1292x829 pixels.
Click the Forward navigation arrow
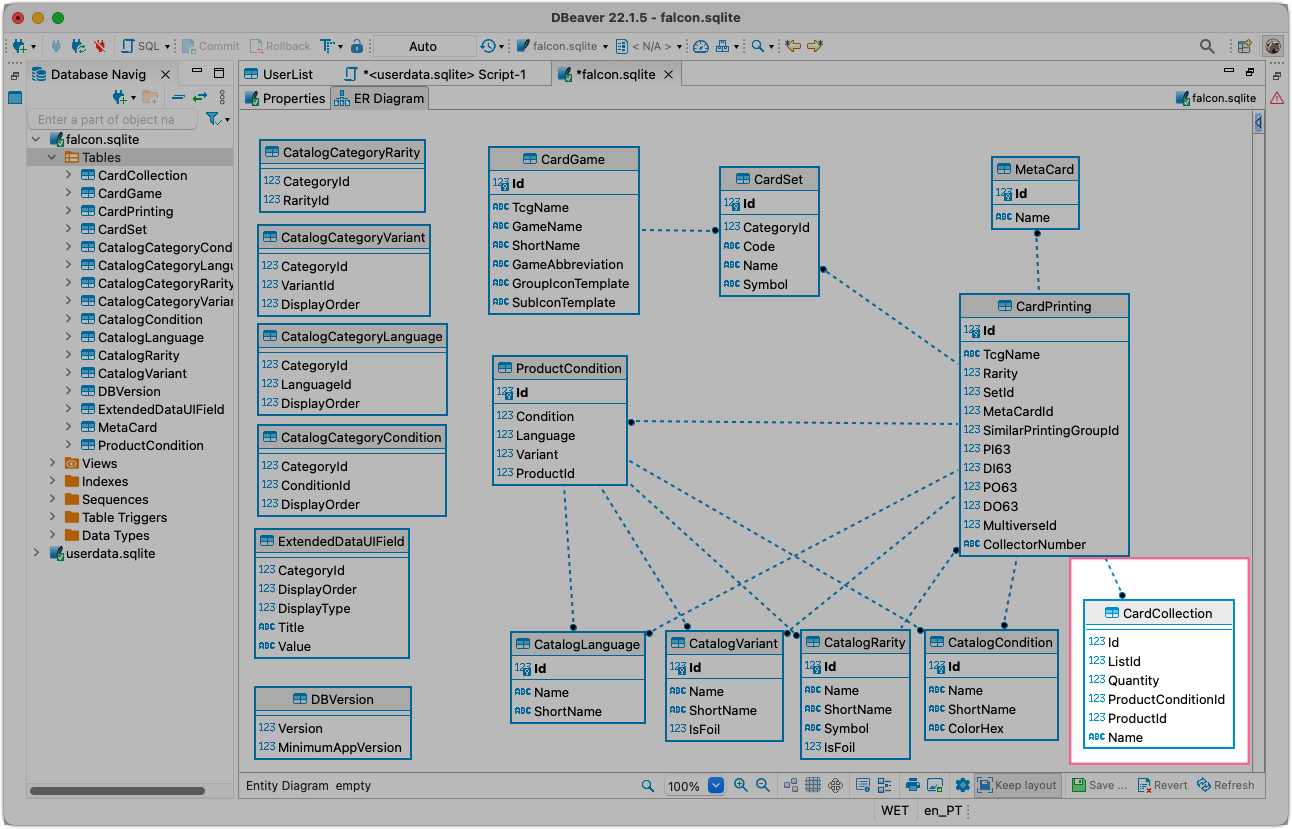click(815, 46)
